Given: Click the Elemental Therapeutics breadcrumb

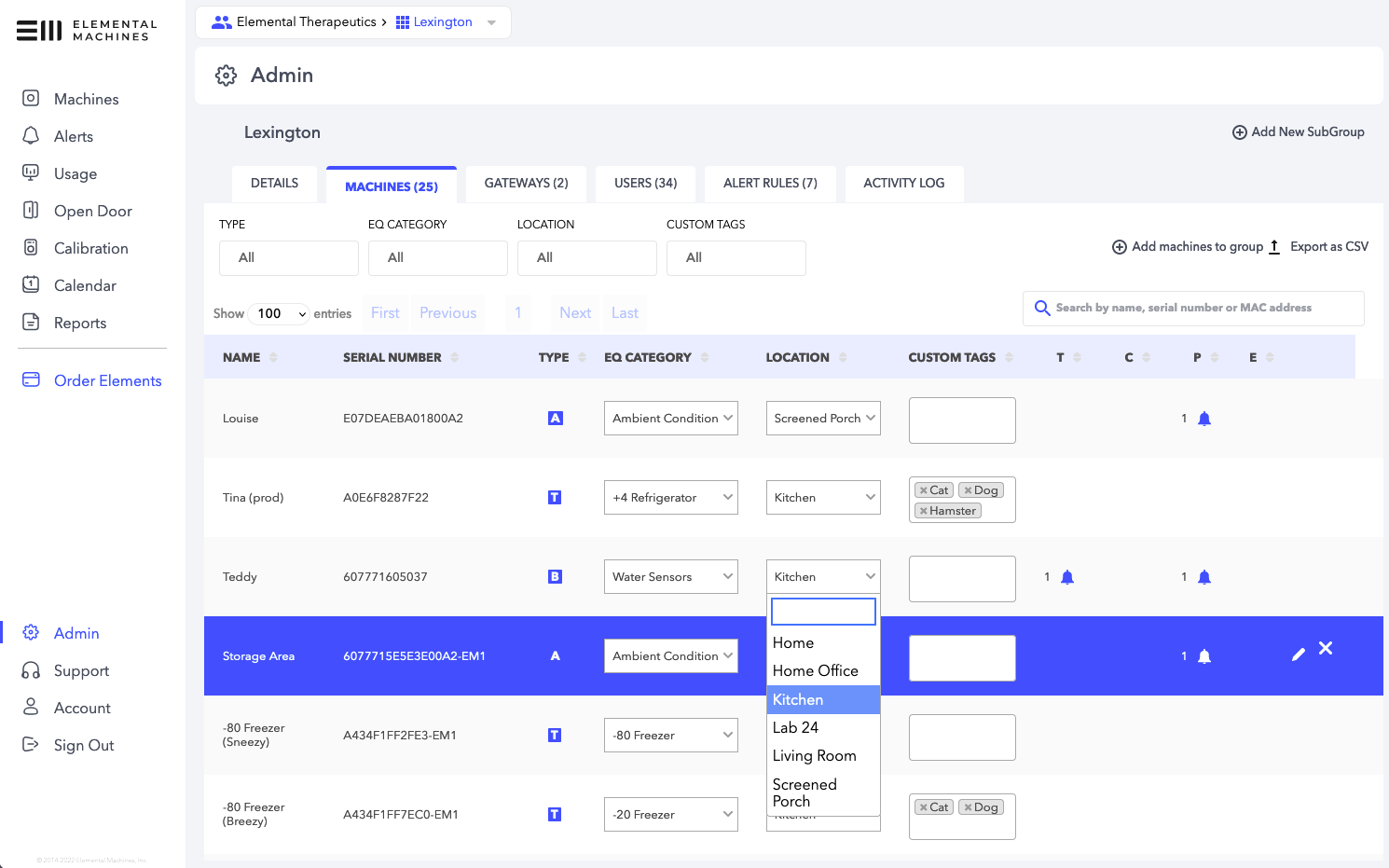Looking at the screenshot, I should pyautogui.click(x=306, y=21).
